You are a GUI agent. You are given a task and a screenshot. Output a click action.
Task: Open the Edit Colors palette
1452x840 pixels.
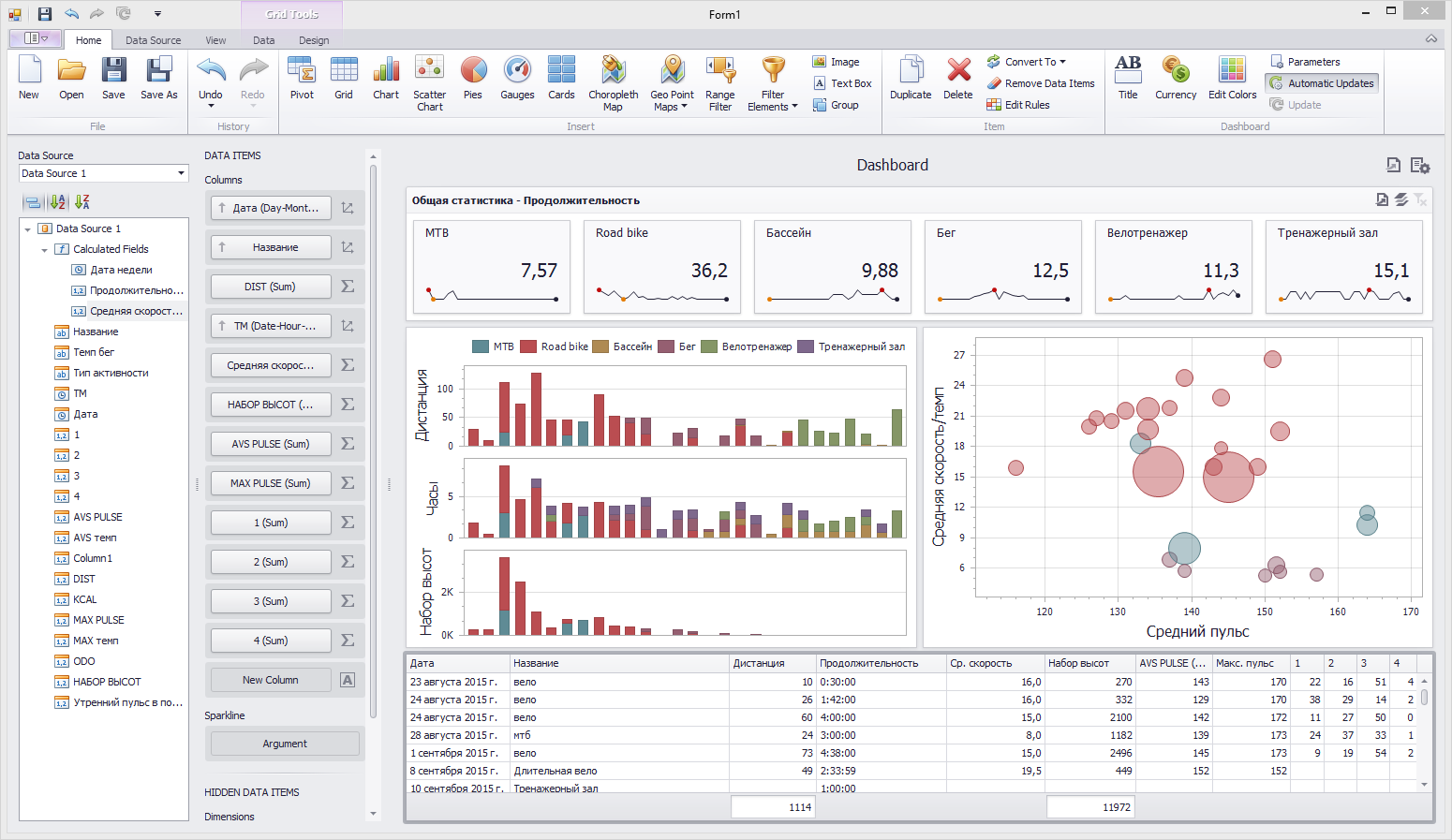click(x=1231, y=80)
